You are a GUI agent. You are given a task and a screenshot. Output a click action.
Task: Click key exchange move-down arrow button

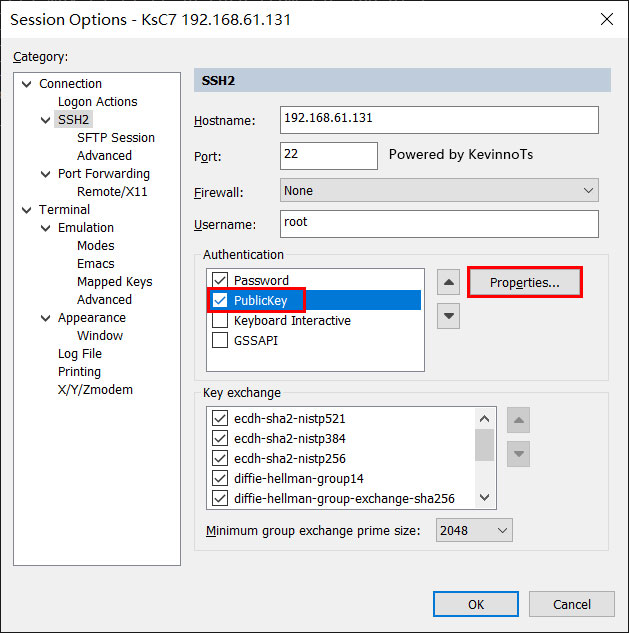518,454
